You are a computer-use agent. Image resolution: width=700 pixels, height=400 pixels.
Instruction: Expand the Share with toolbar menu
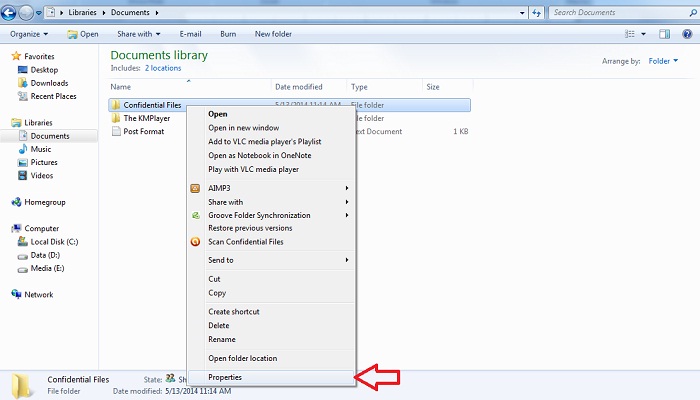click(138, 34)
